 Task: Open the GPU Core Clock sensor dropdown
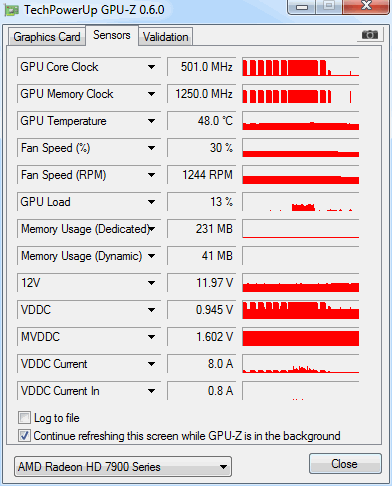151,67
